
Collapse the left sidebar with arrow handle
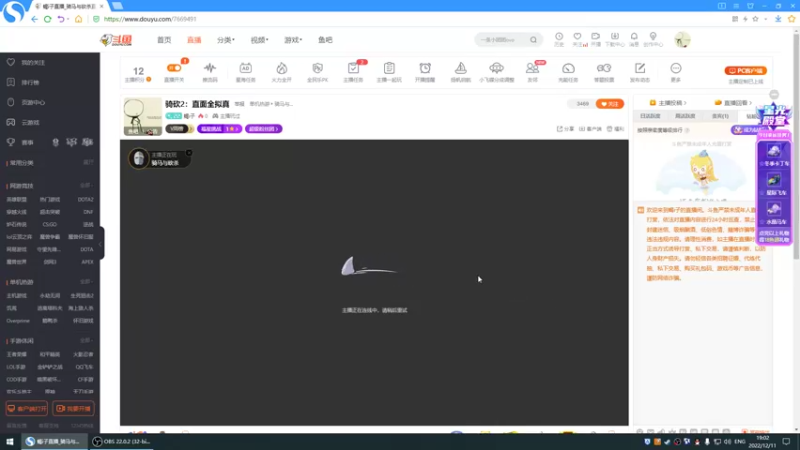(101, 244)
